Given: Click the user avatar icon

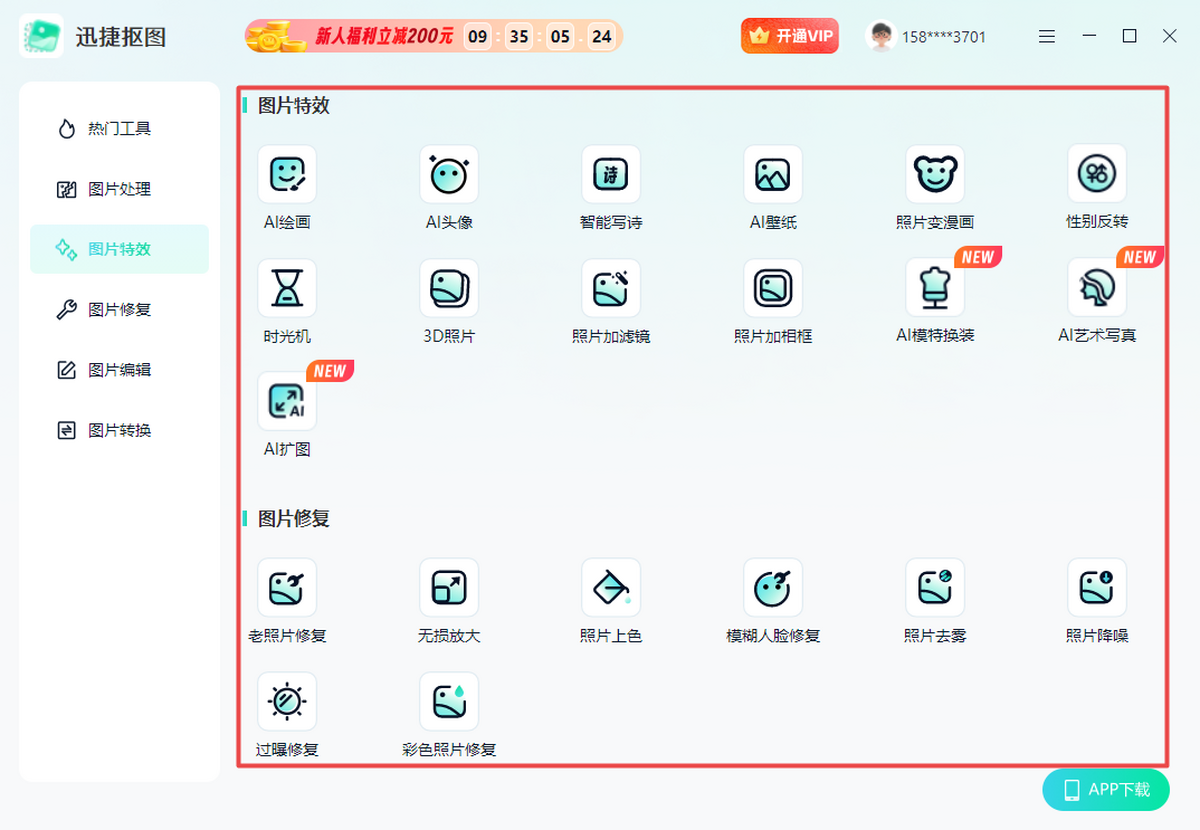Looking at the screenshot, I should tap(880, 37).
